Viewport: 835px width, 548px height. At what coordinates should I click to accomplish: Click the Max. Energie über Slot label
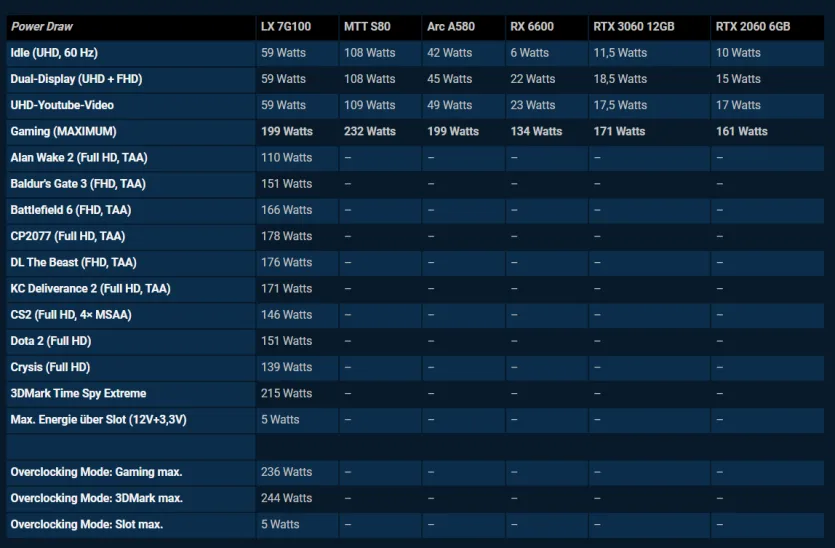[x=99, y=420]
